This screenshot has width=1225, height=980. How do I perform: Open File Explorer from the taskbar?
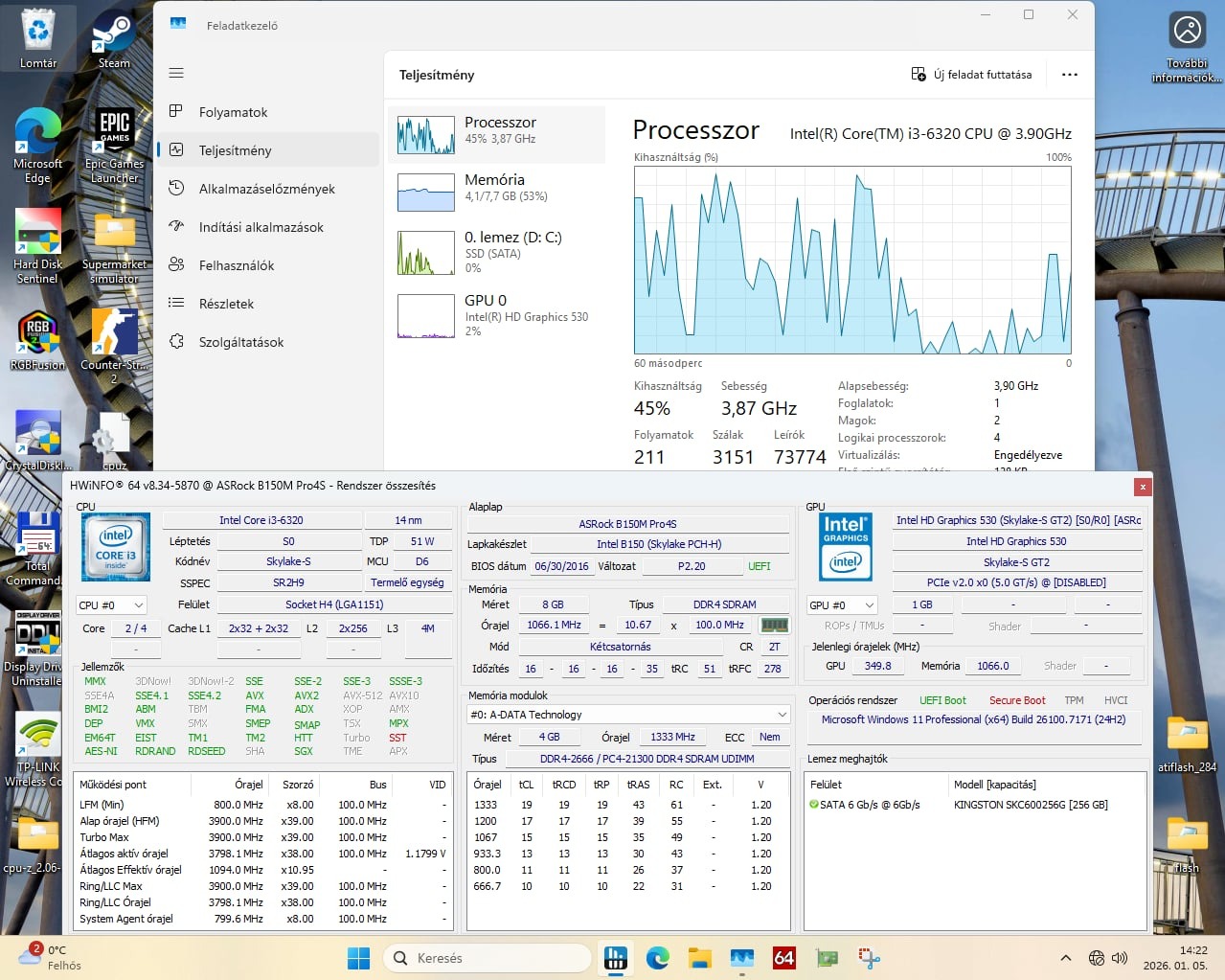click(x=700, y=958)
